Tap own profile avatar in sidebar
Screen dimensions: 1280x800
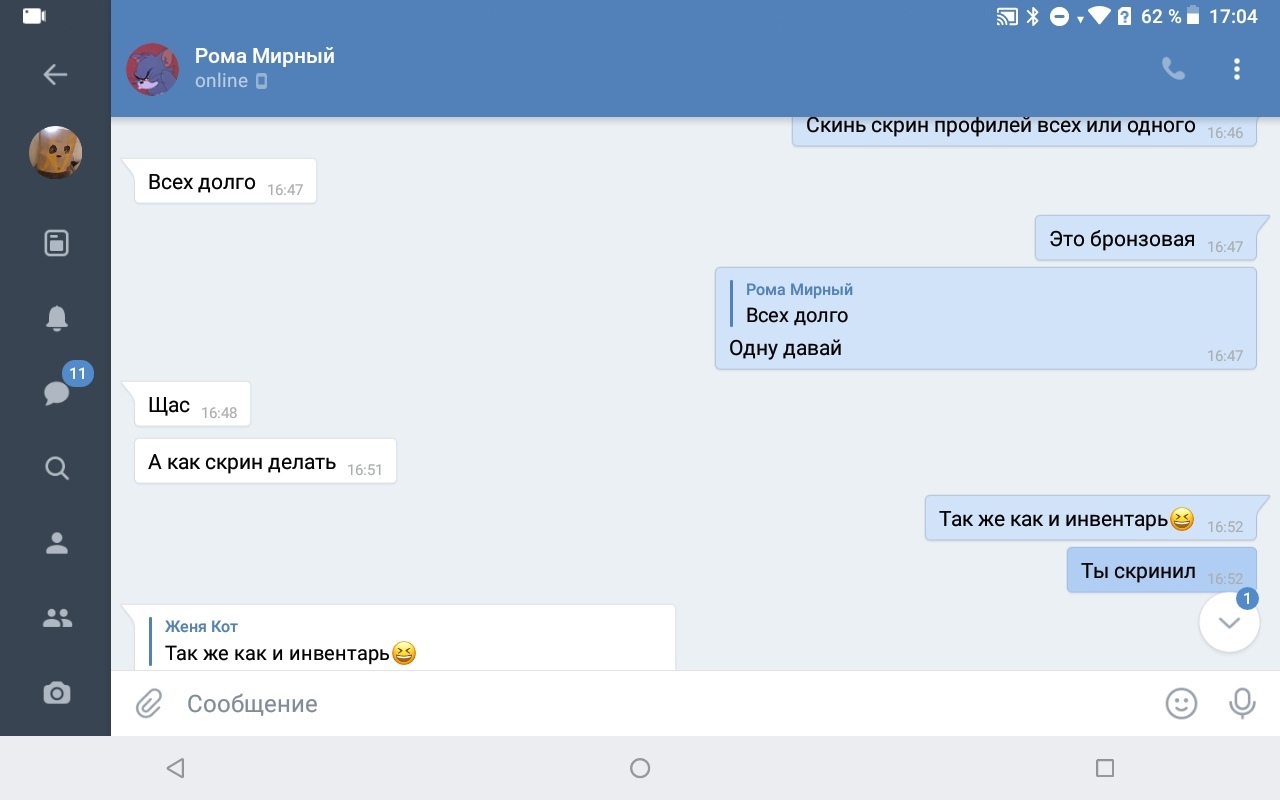click(55, 152)
